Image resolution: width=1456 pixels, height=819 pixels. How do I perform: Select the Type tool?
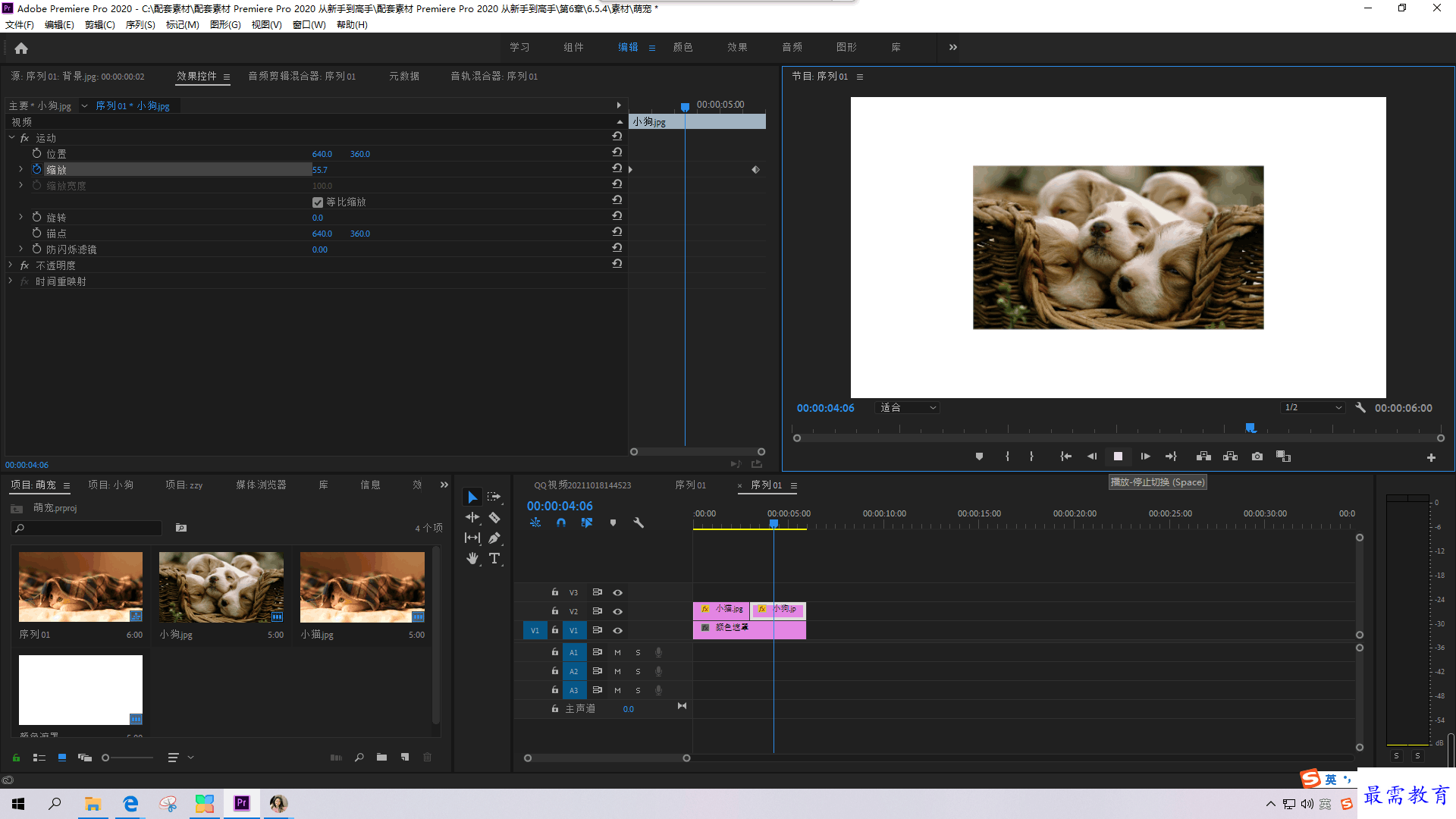tap(494, 558)
